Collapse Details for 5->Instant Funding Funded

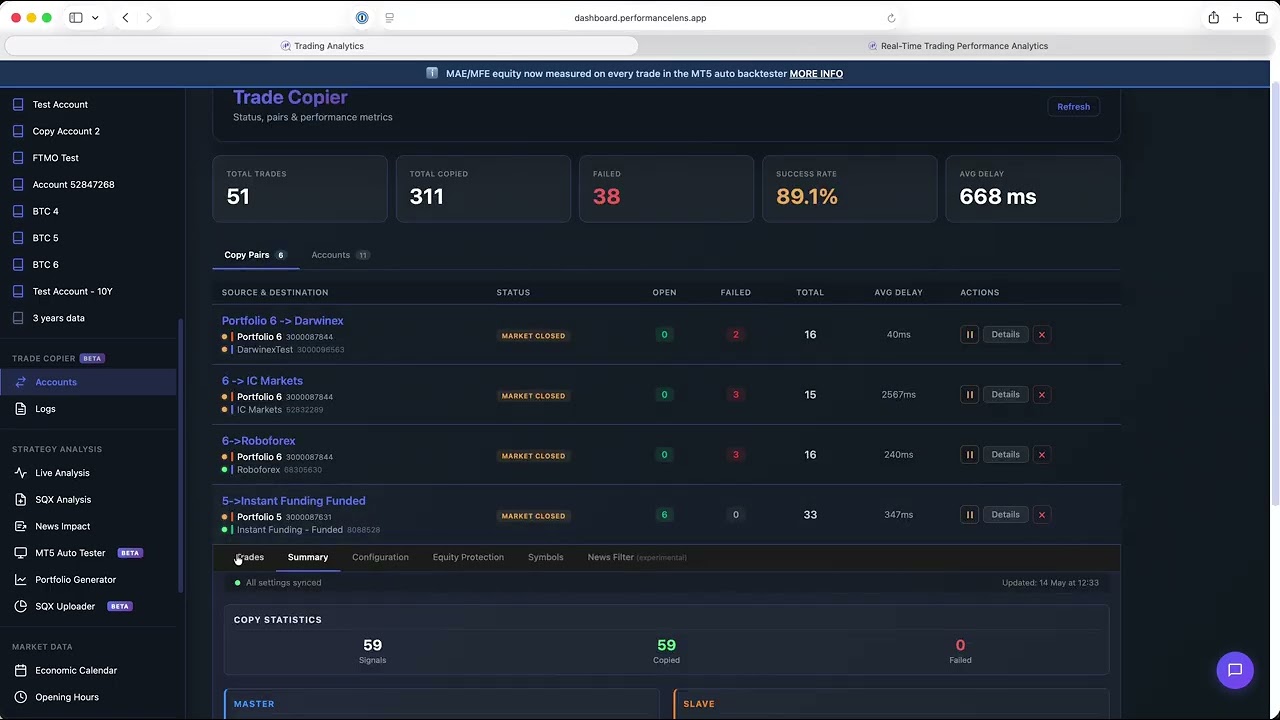[x=1005, y=515]
